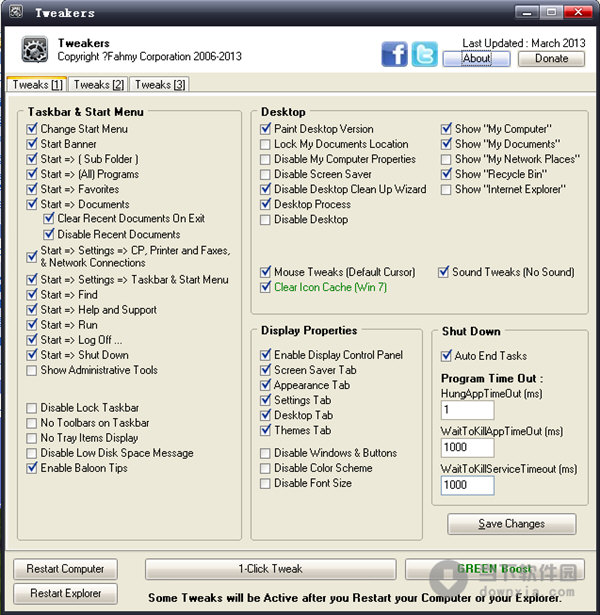The height and width of the screenshot is (615, 600).
Task: Toggle Start => Favorites checkbox
Action: click(x=32, y=189)
